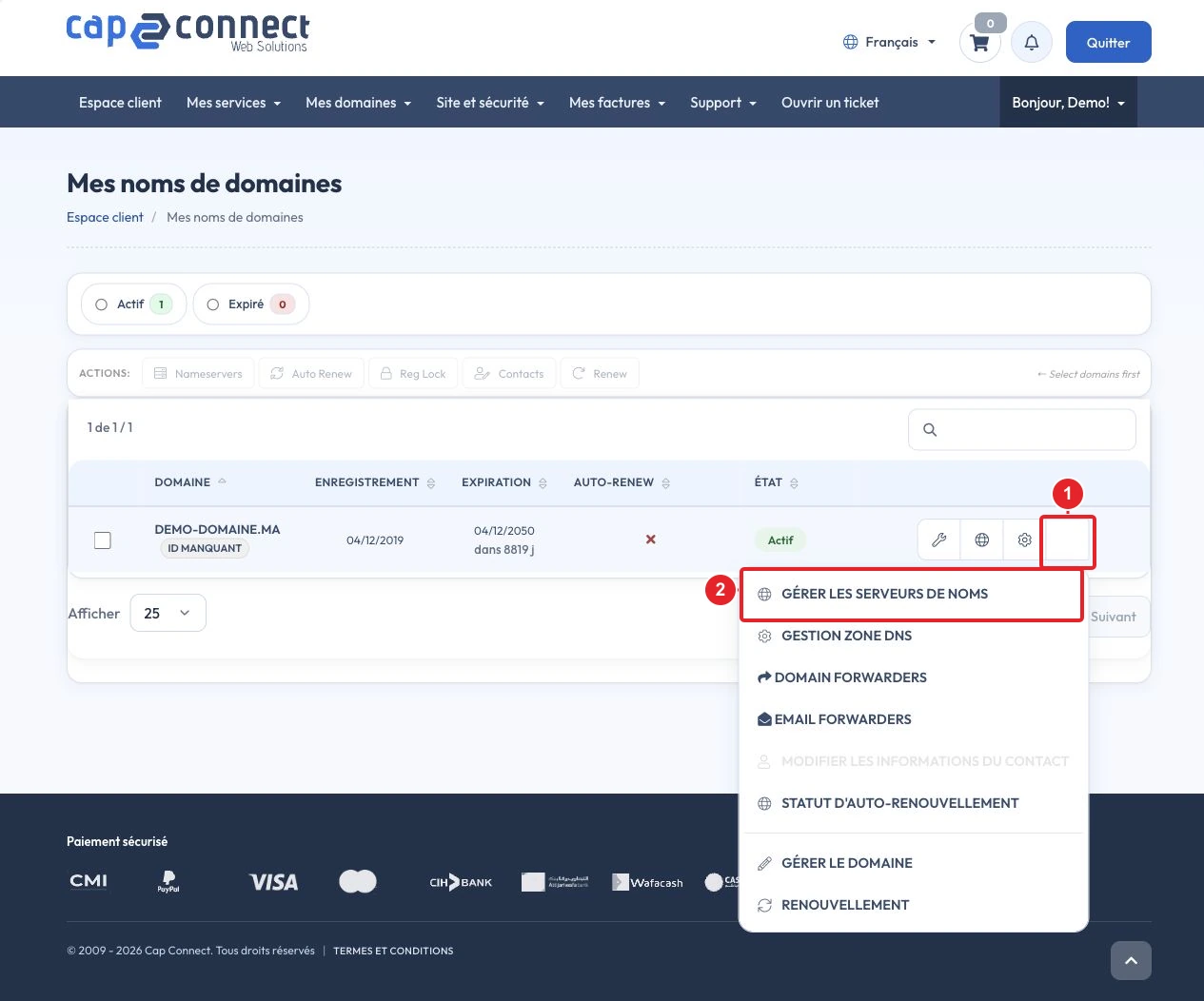Choose Statut d'auto-renouvellement

(x=914, y=803)
